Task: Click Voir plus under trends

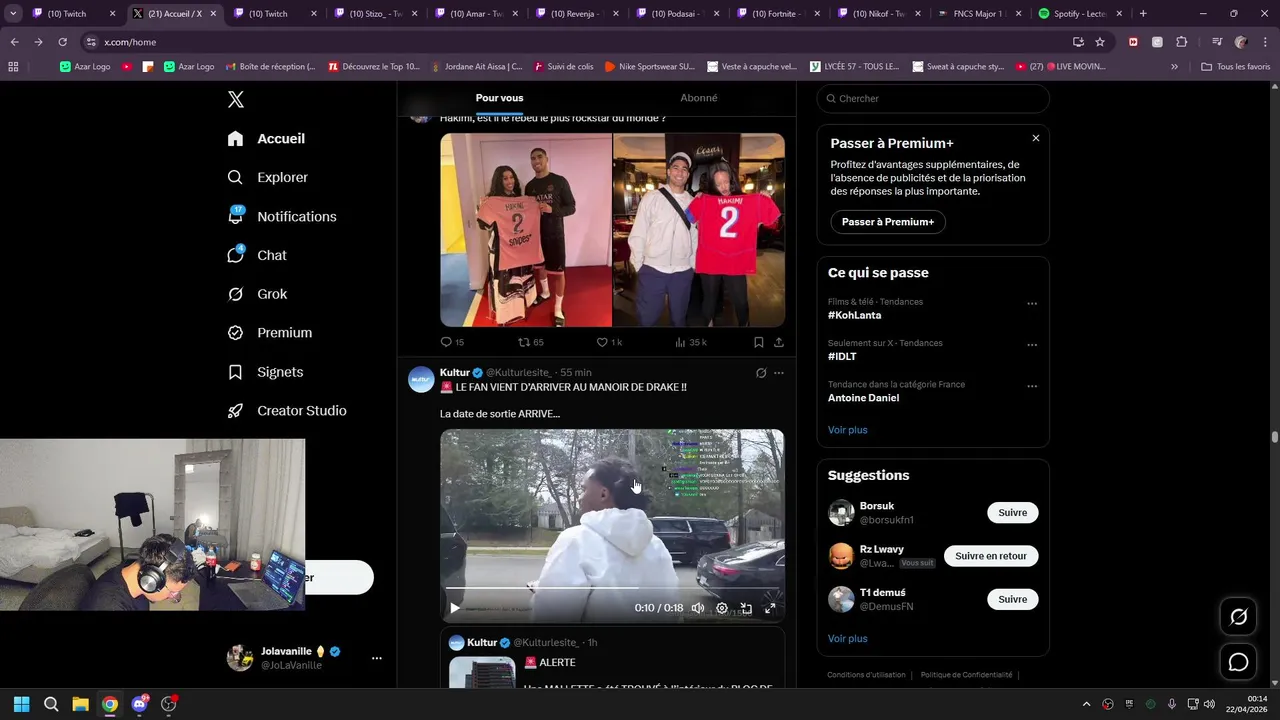Action: (x=847, y=430)
